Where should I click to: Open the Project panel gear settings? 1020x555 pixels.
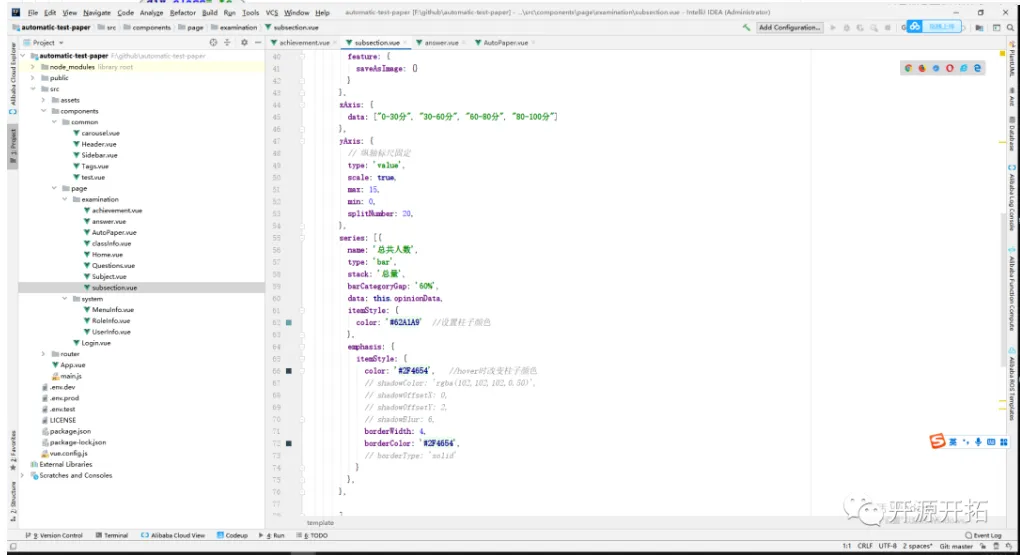(243, 43)
